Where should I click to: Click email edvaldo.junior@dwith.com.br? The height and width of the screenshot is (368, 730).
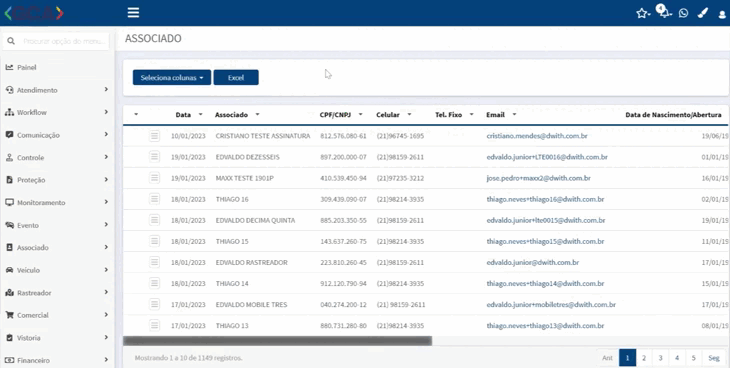[x=533, y=262]
